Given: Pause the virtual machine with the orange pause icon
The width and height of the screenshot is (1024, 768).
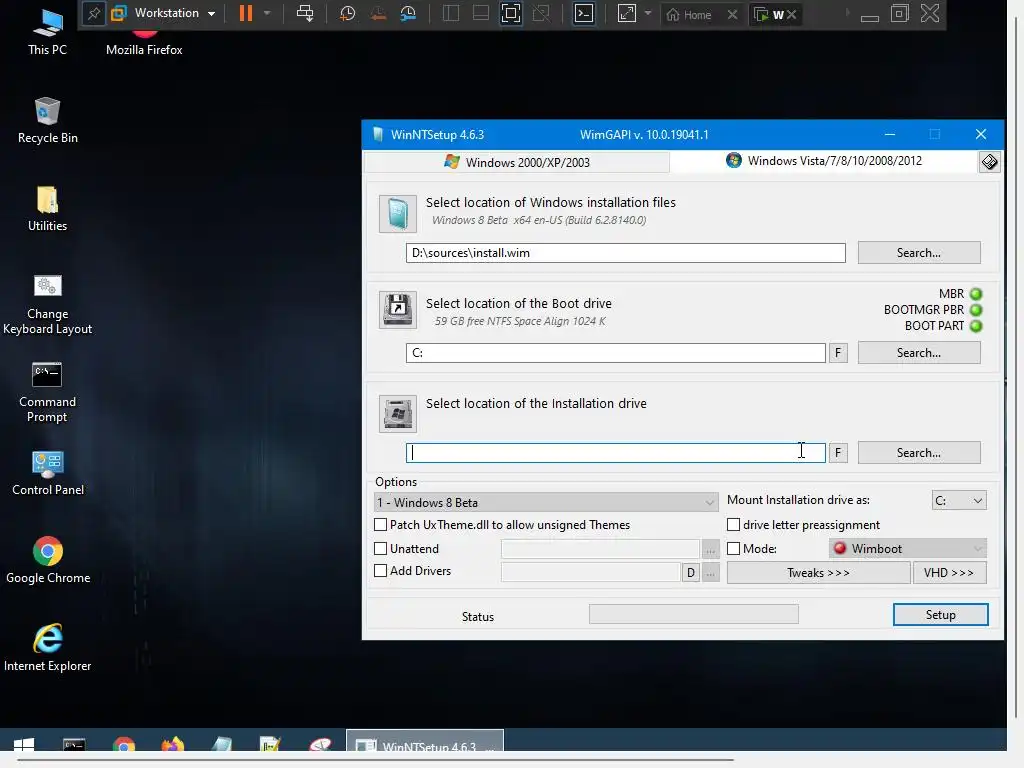Looking at the screenshot, I should [246, 14].
